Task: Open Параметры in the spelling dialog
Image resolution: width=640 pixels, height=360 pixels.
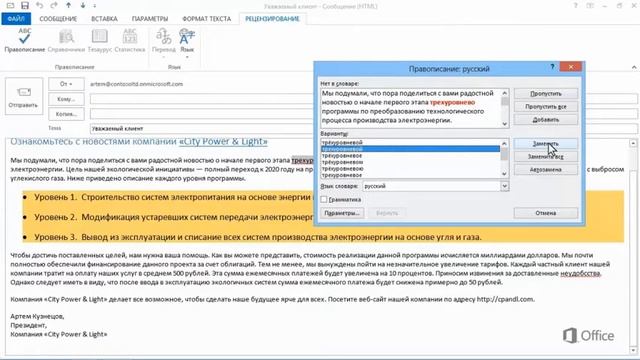Action: (342, 213)
